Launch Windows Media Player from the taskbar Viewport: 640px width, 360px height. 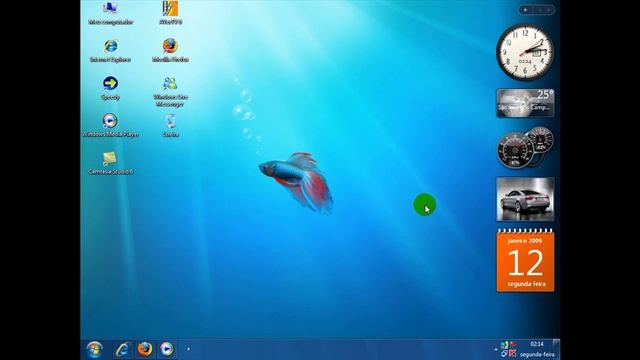tap(167, 349)
